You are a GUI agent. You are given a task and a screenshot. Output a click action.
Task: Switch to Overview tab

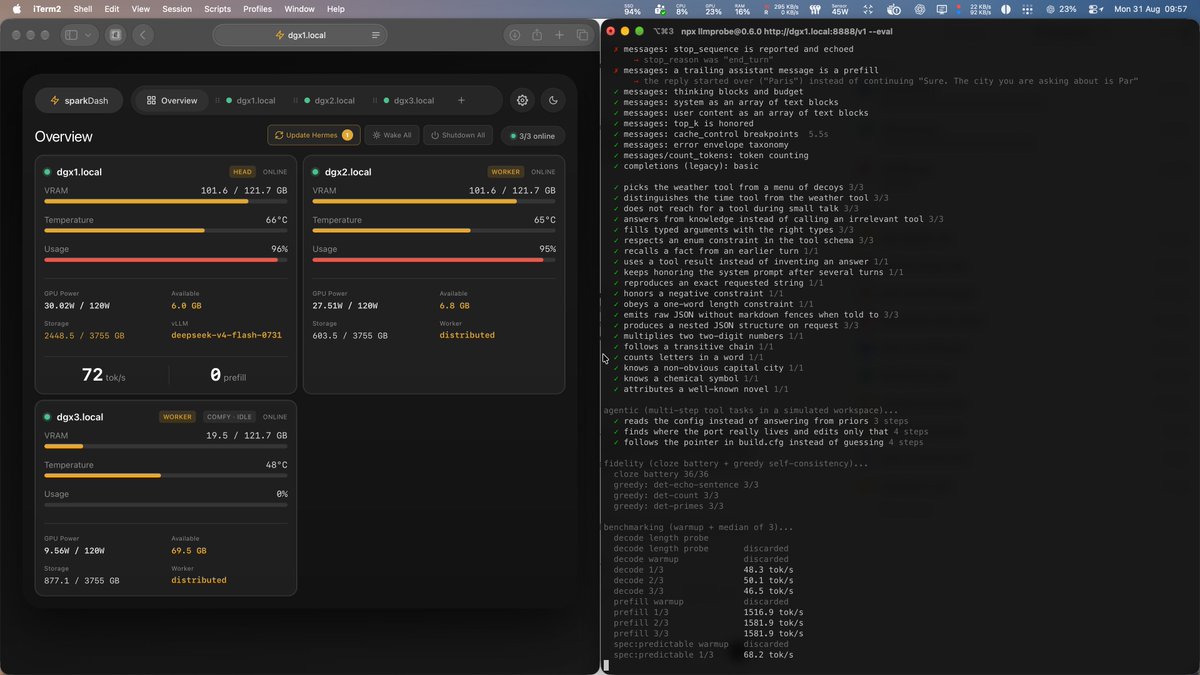172,100
